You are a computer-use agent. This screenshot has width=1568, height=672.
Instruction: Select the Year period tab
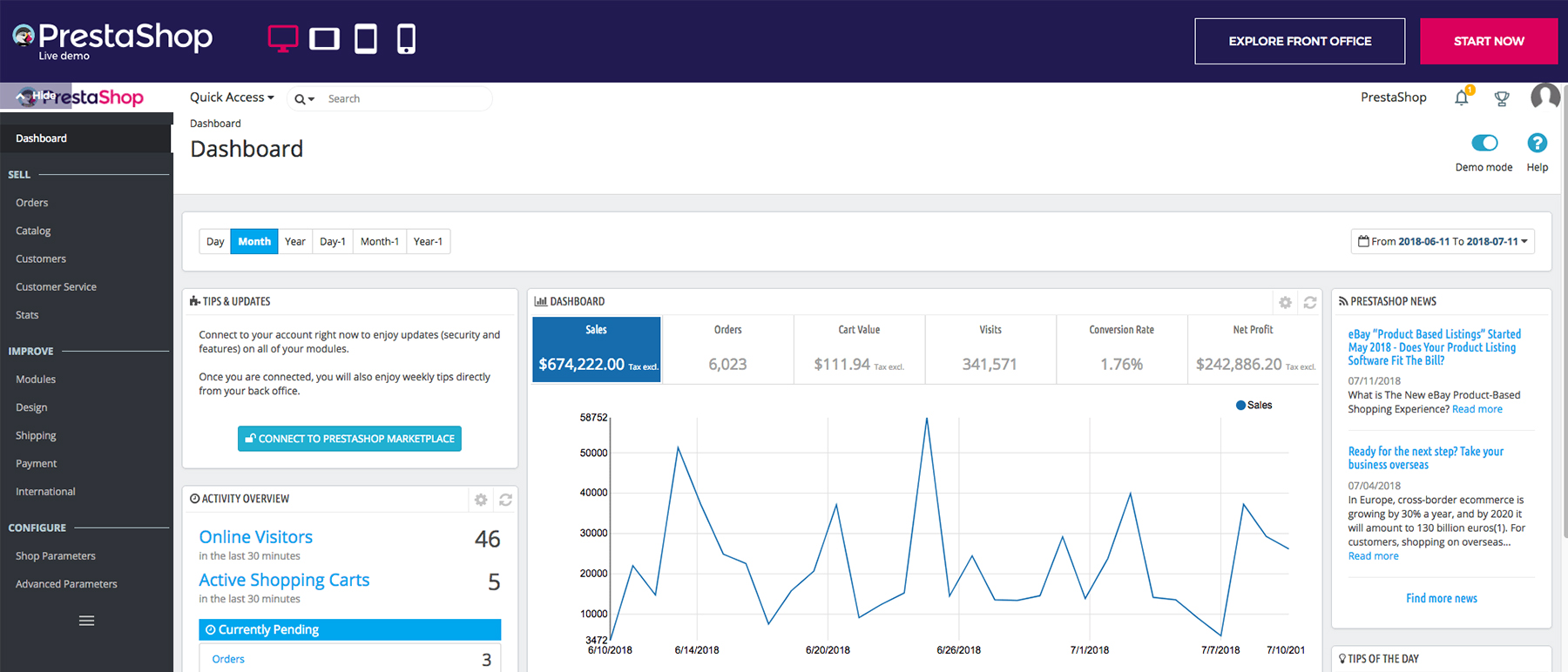294,242
